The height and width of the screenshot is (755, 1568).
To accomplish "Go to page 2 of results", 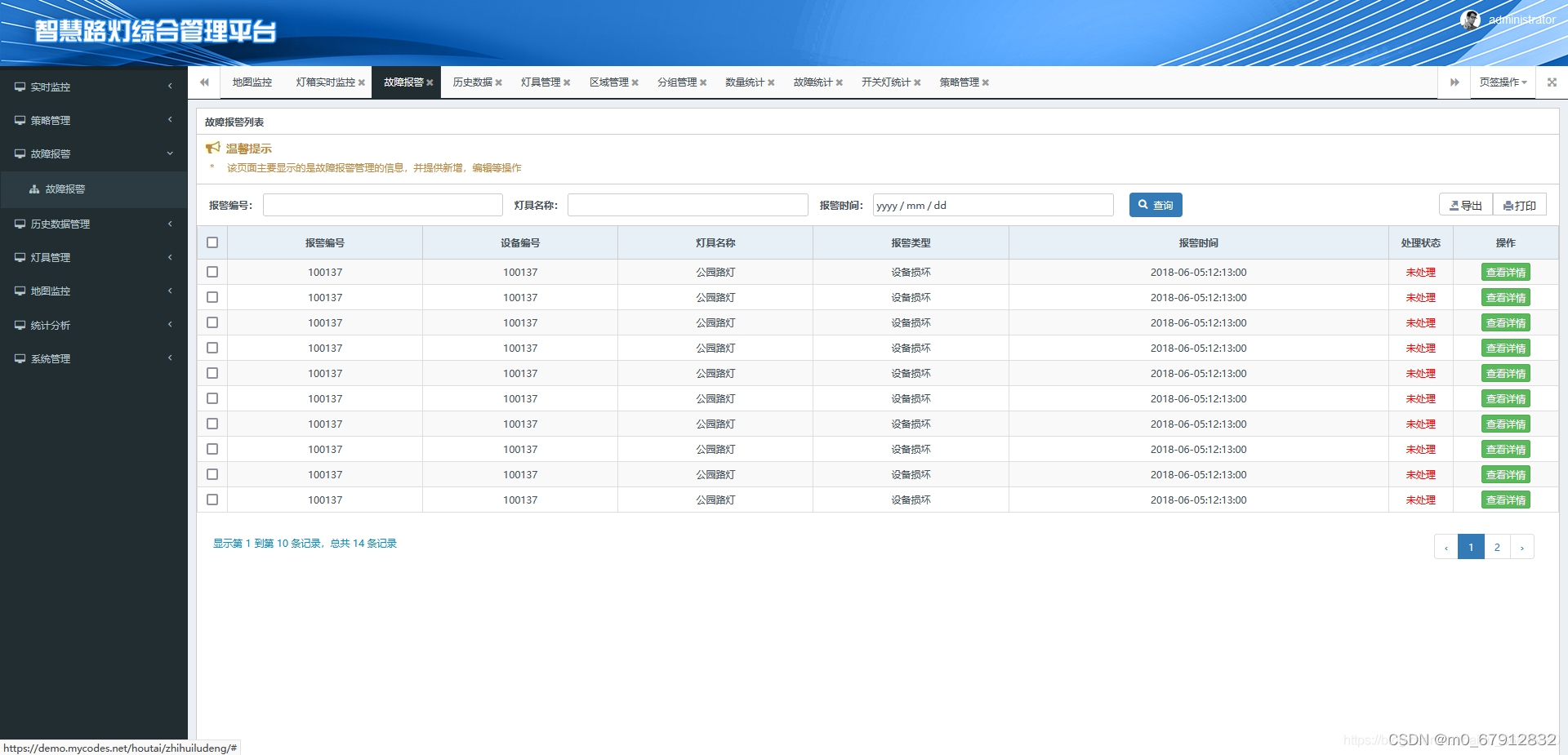I will (1497, 547).
